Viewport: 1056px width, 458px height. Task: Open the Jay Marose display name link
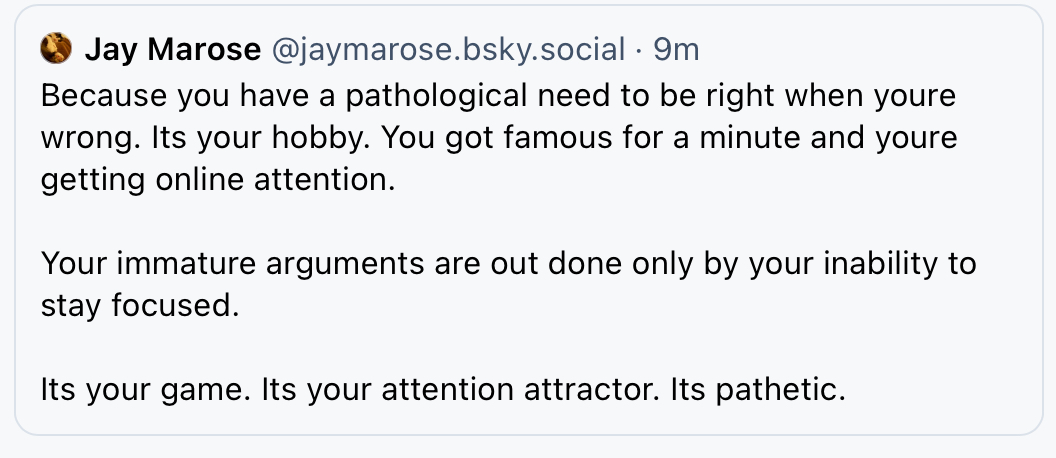pos(172,48)
